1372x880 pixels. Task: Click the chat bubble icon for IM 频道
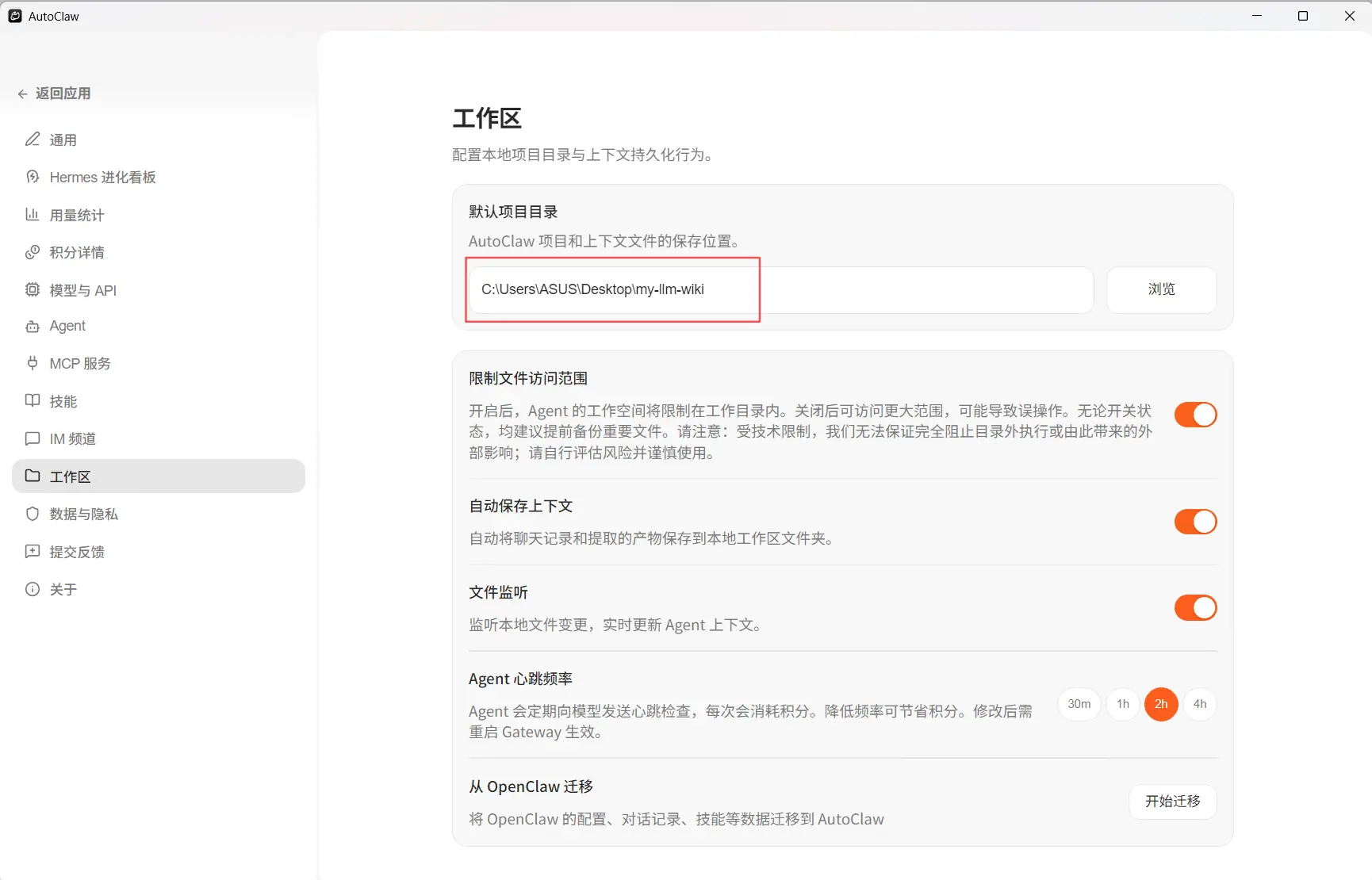[33, 438]
